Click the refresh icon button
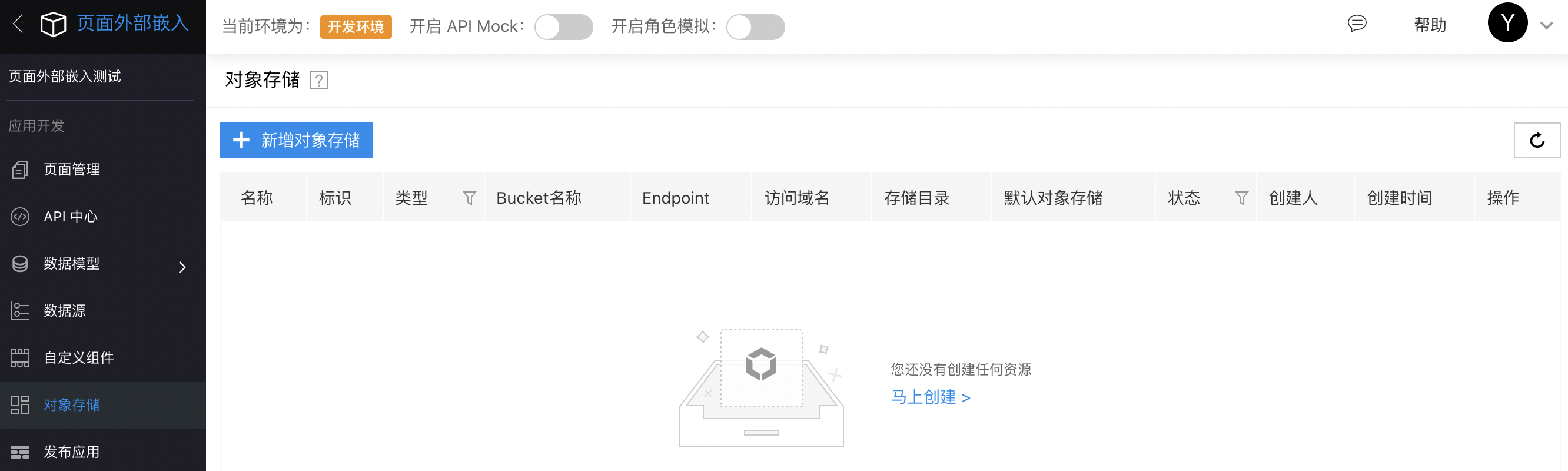1568x471 pixels. pos(1537,140)
